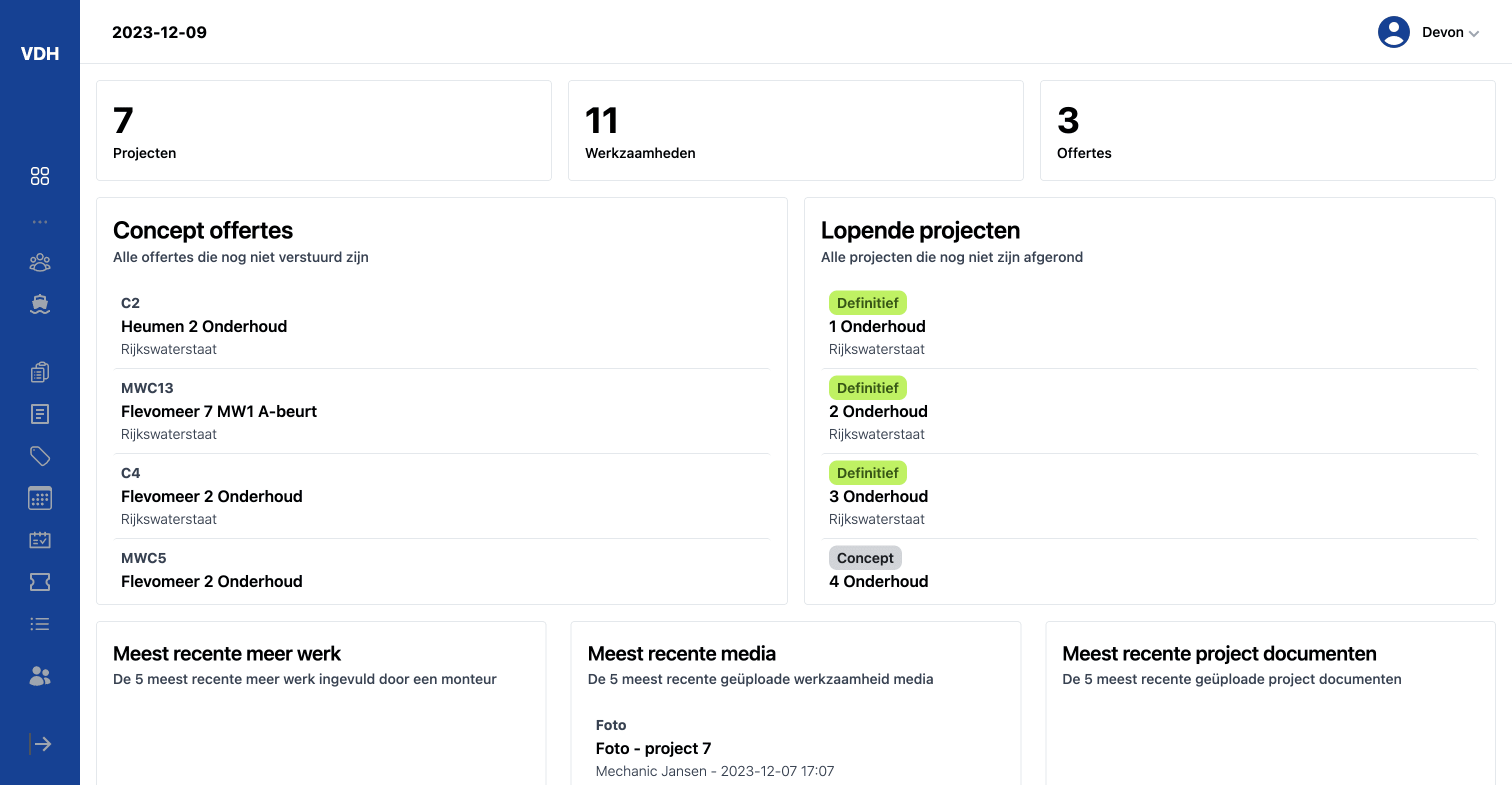Open the dashboard grid icon in sidebar
This screenshot has height=785, width=1512.
pos(40,175)
